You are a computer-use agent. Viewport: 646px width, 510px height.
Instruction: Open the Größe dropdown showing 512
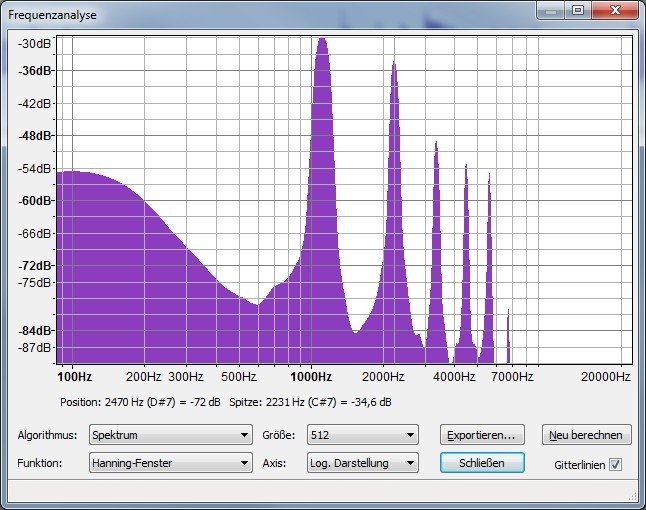click(362, 435)
